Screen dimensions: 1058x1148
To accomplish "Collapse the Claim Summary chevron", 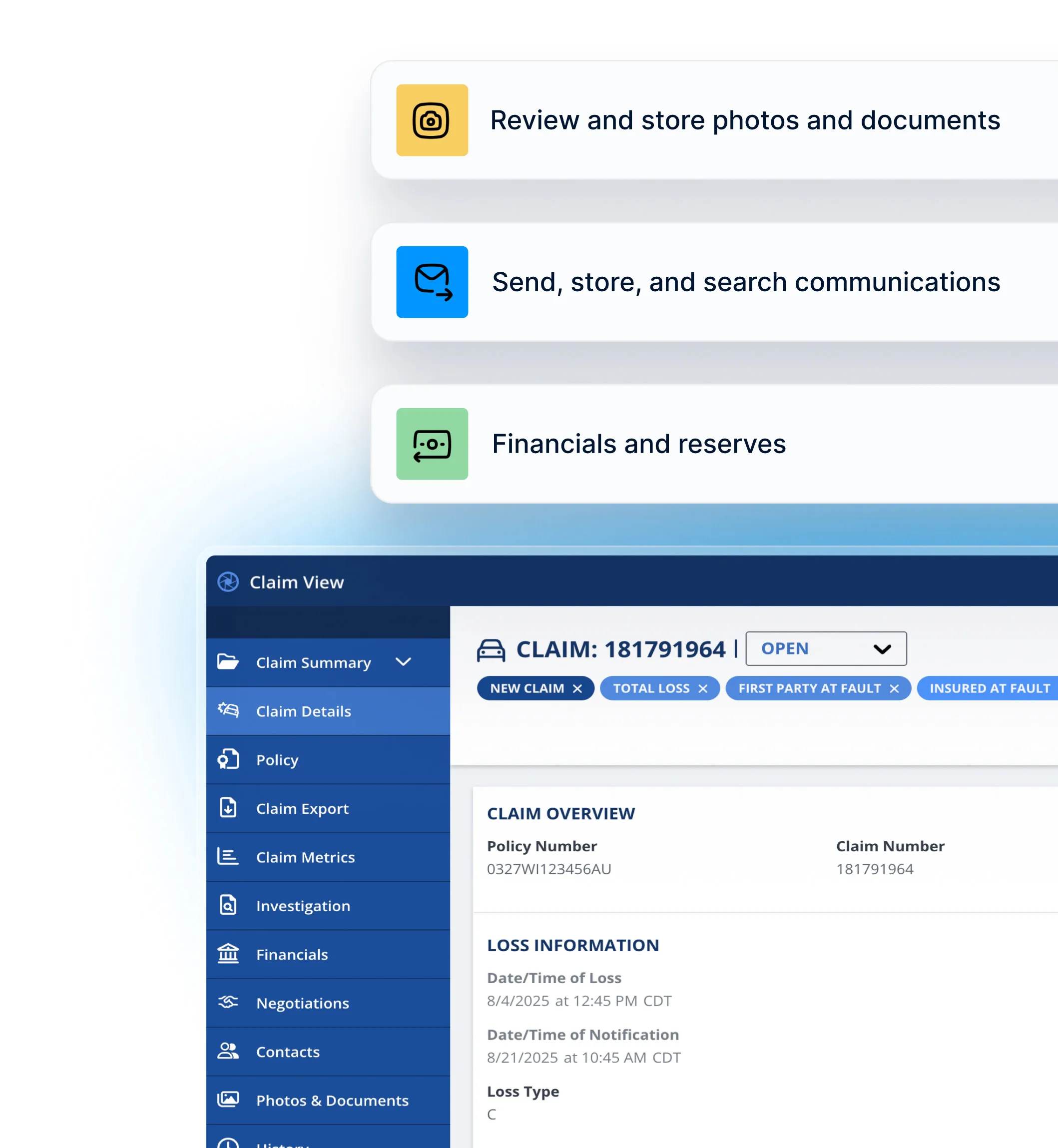I will coord(403,662).
